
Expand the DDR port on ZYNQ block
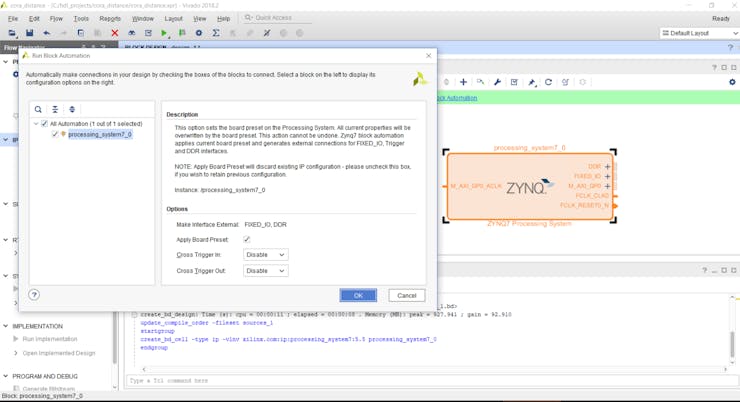pos(607,167)
